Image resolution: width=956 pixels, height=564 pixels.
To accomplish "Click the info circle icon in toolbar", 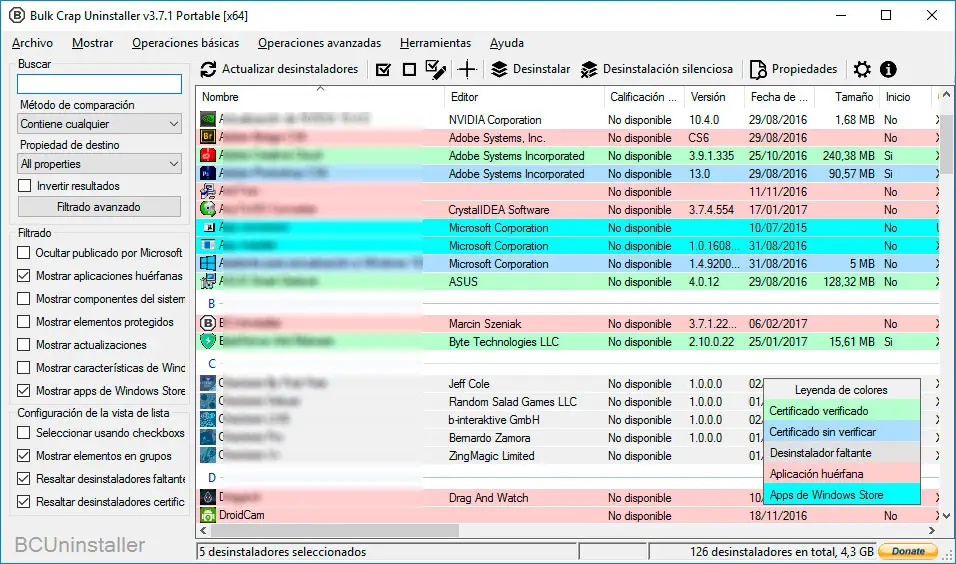I will (x=888, y=70).
